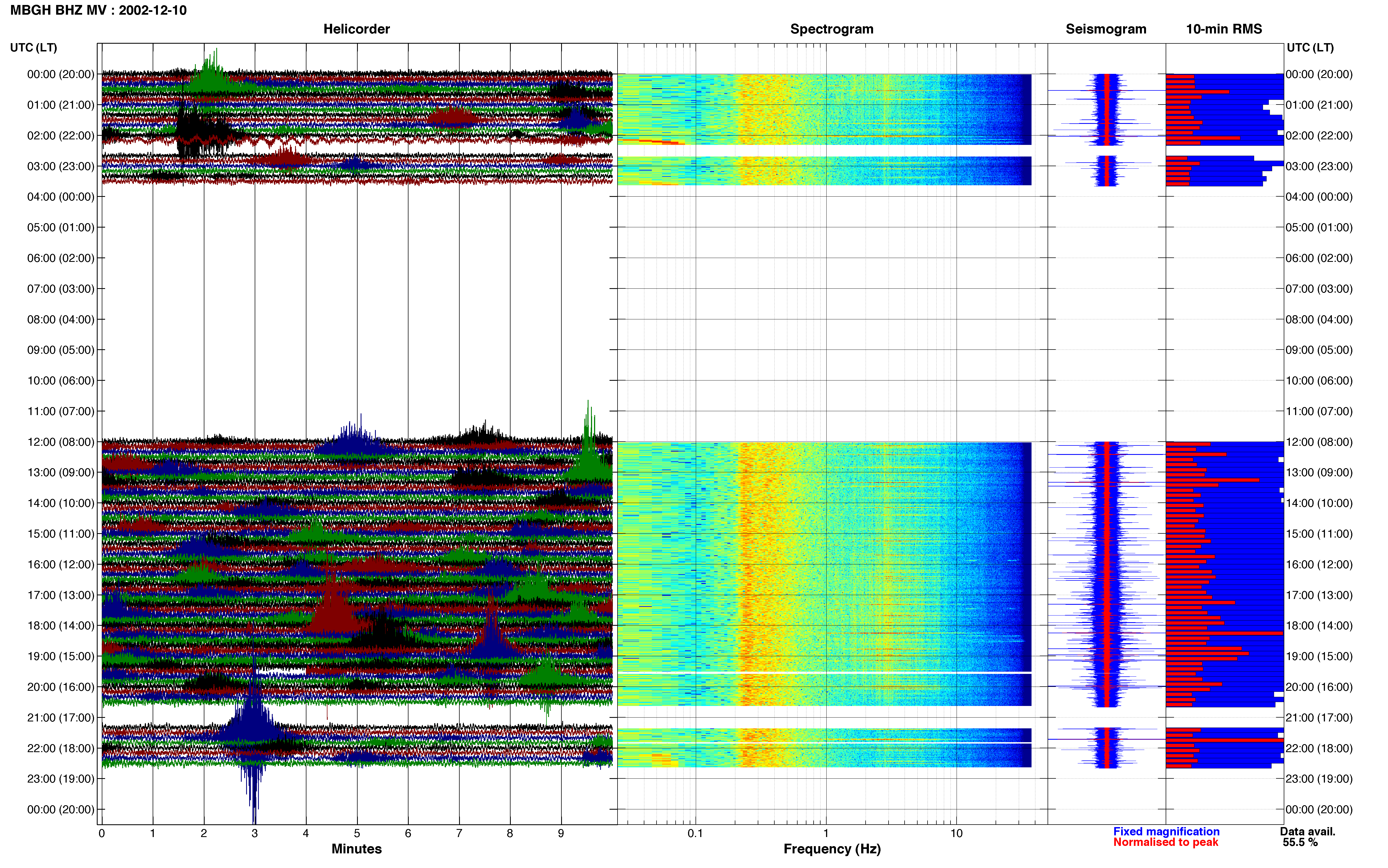
Task: Click the 0.1 tick on Frequency axis
Action: [x=695, y=833]
